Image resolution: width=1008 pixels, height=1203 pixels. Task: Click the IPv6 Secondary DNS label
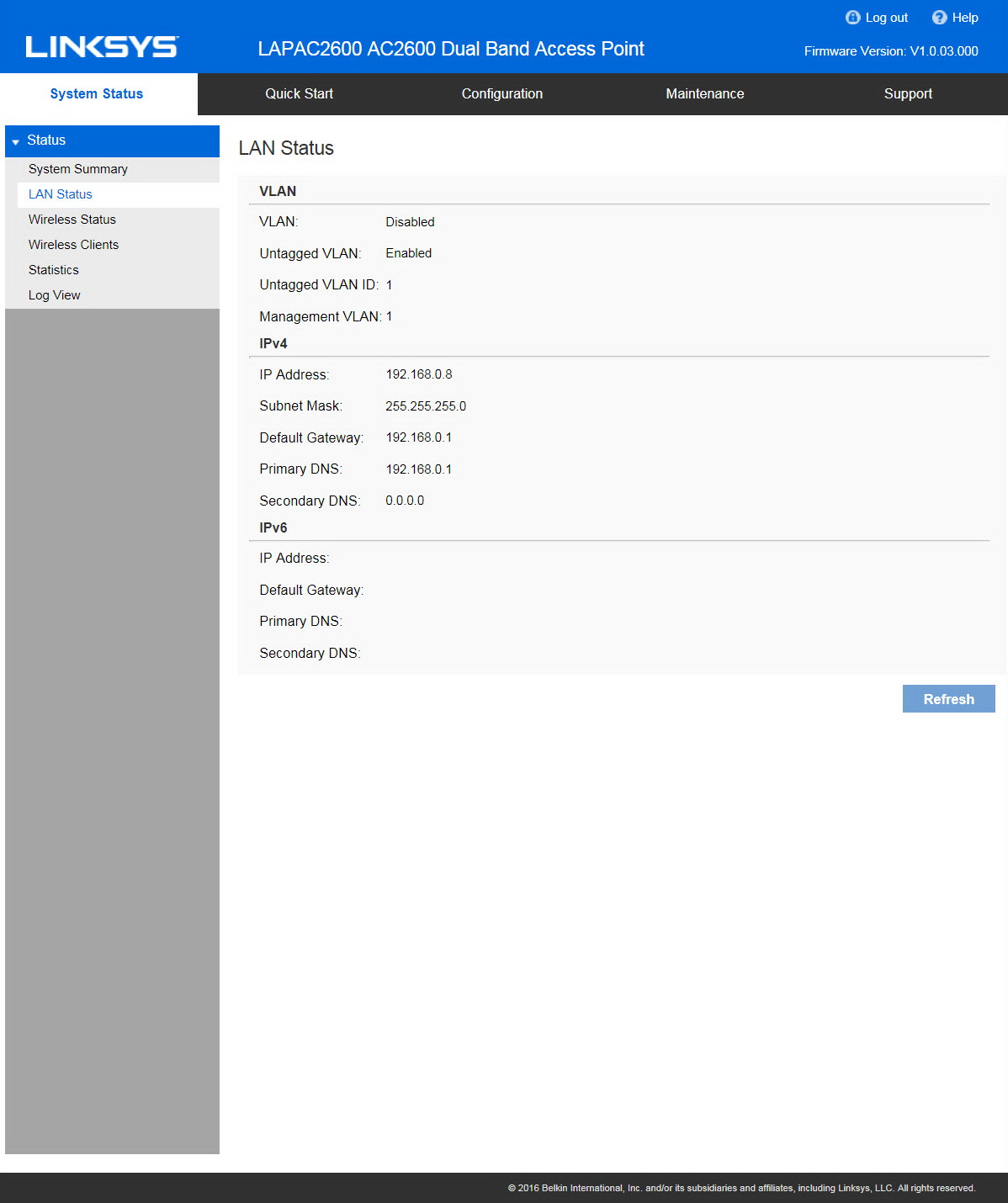click(310, 654)
